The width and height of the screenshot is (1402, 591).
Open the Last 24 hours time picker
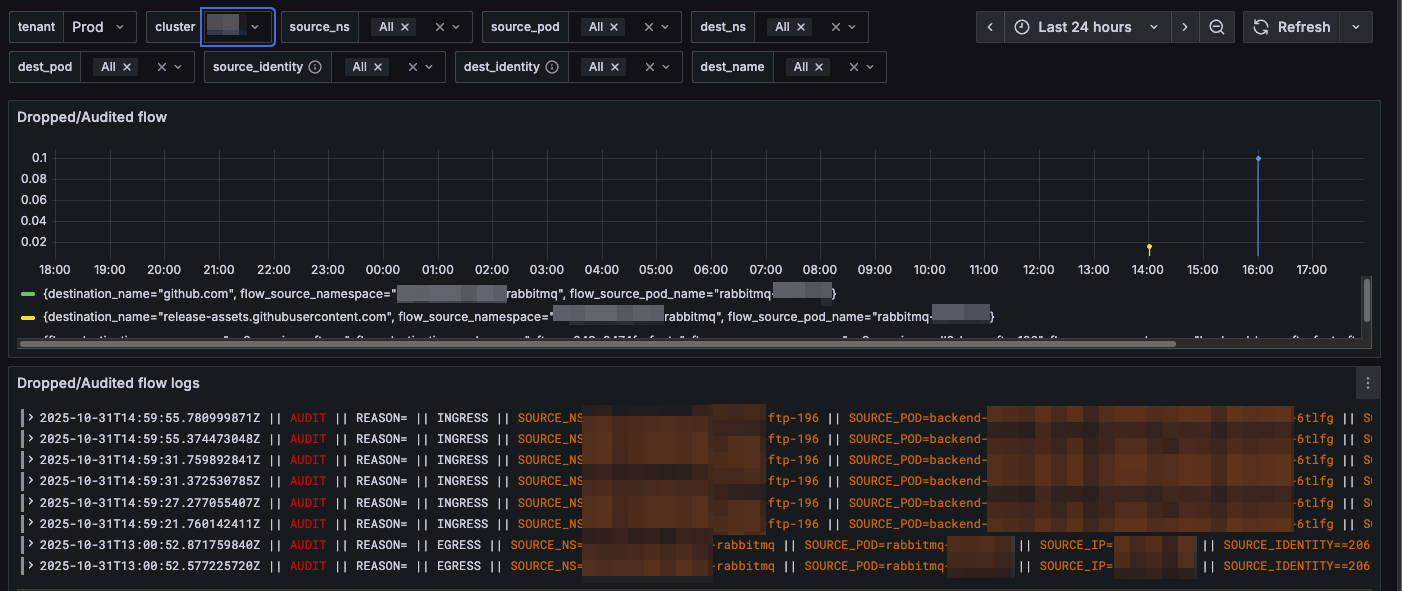click(1086, 27)
